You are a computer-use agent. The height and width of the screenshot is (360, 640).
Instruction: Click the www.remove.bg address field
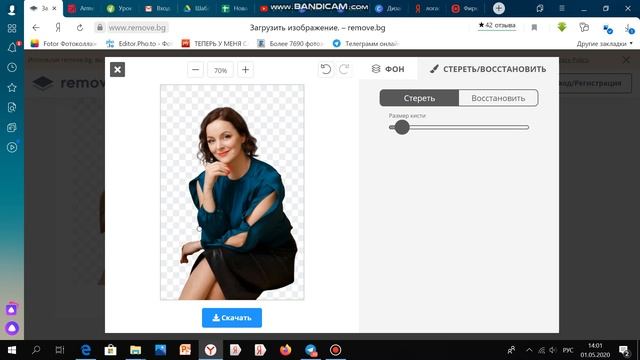click(x=137, y=28)
